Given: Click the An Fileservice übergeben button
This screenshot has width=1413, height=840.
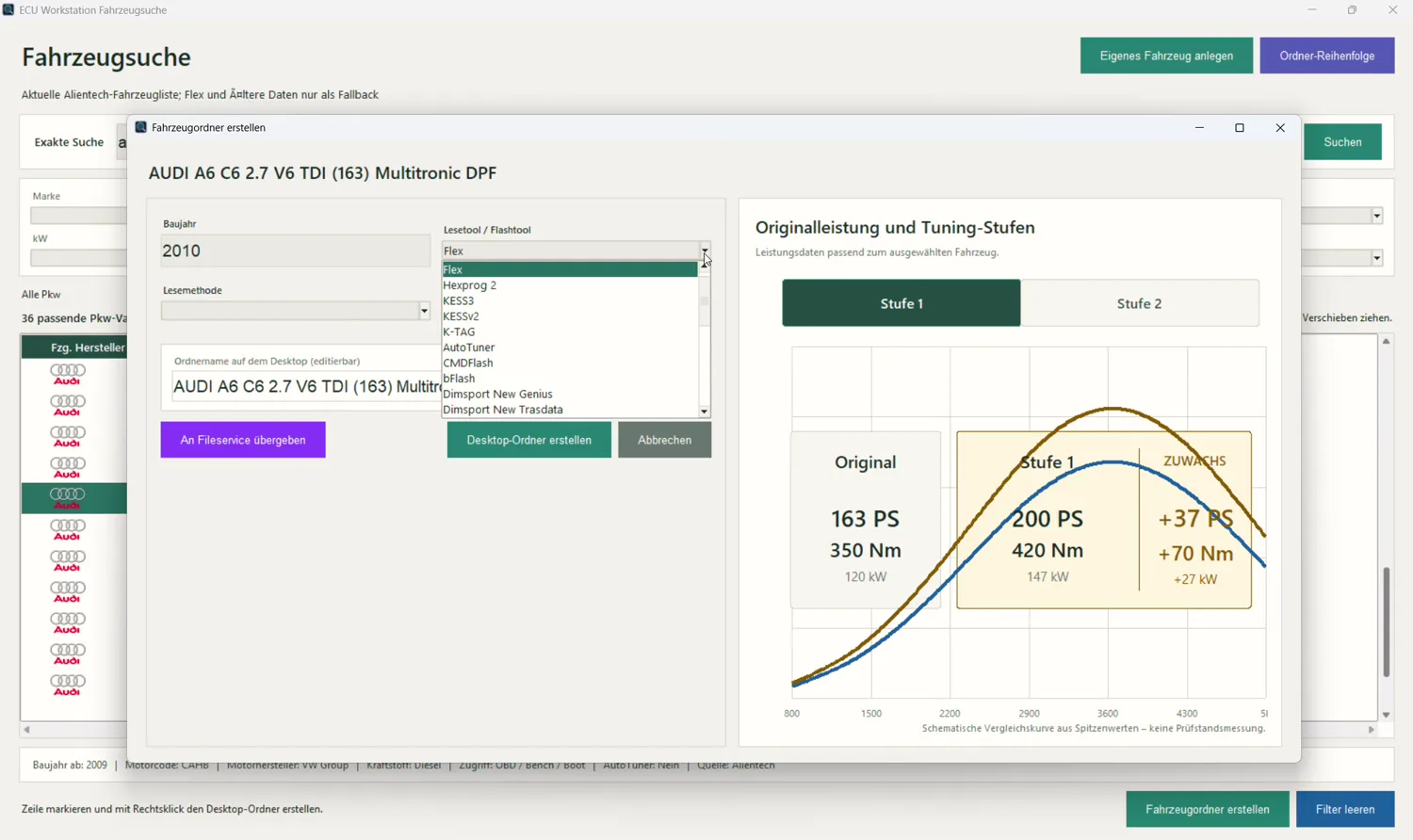Looking at the screenshot, I should point(243,440).
